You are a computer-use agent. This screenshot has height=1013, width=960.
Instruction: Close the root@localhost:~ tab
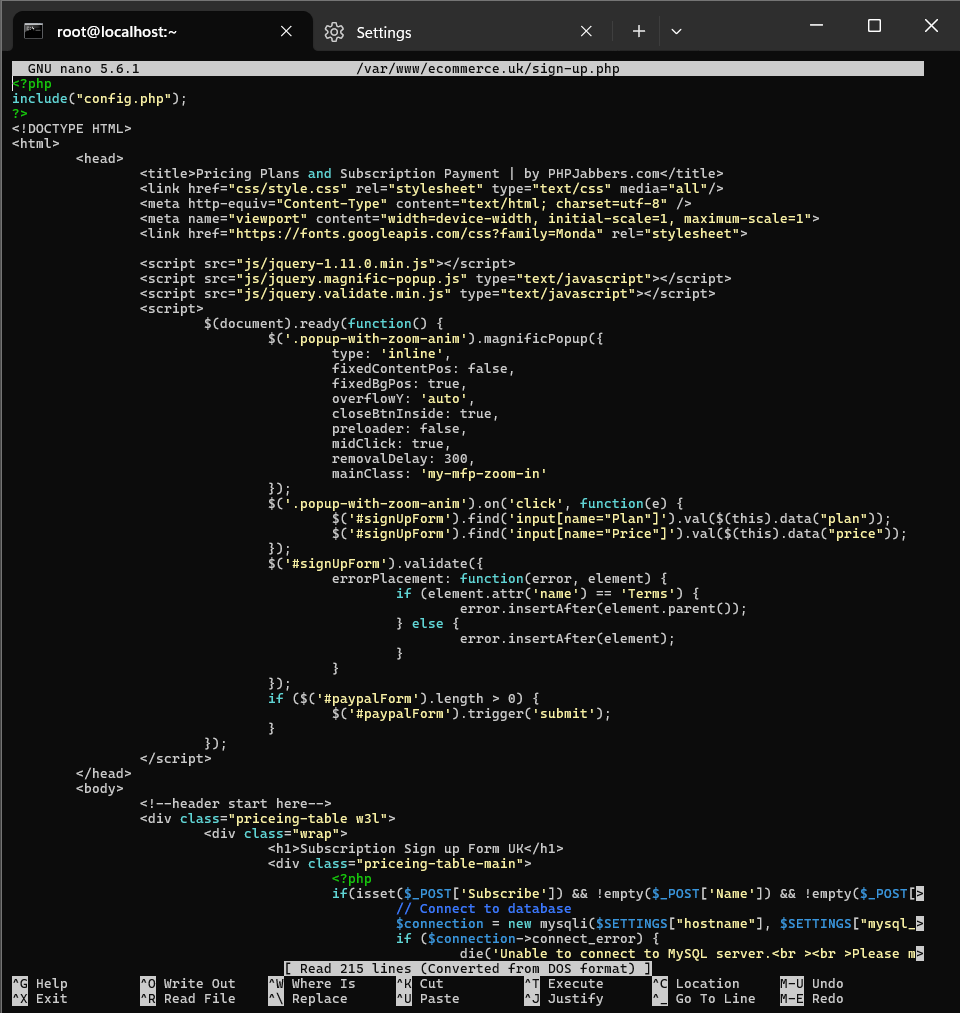click(286, 31)
